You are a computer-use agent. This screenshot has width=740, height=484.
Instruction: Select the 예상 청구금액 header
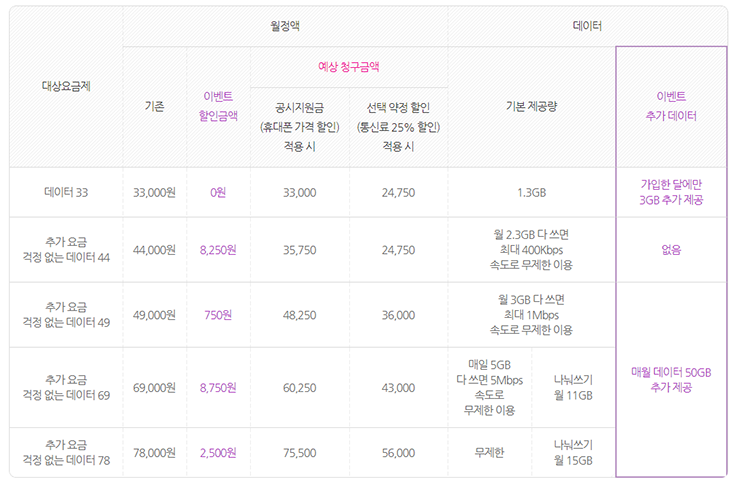click(348, 67)
